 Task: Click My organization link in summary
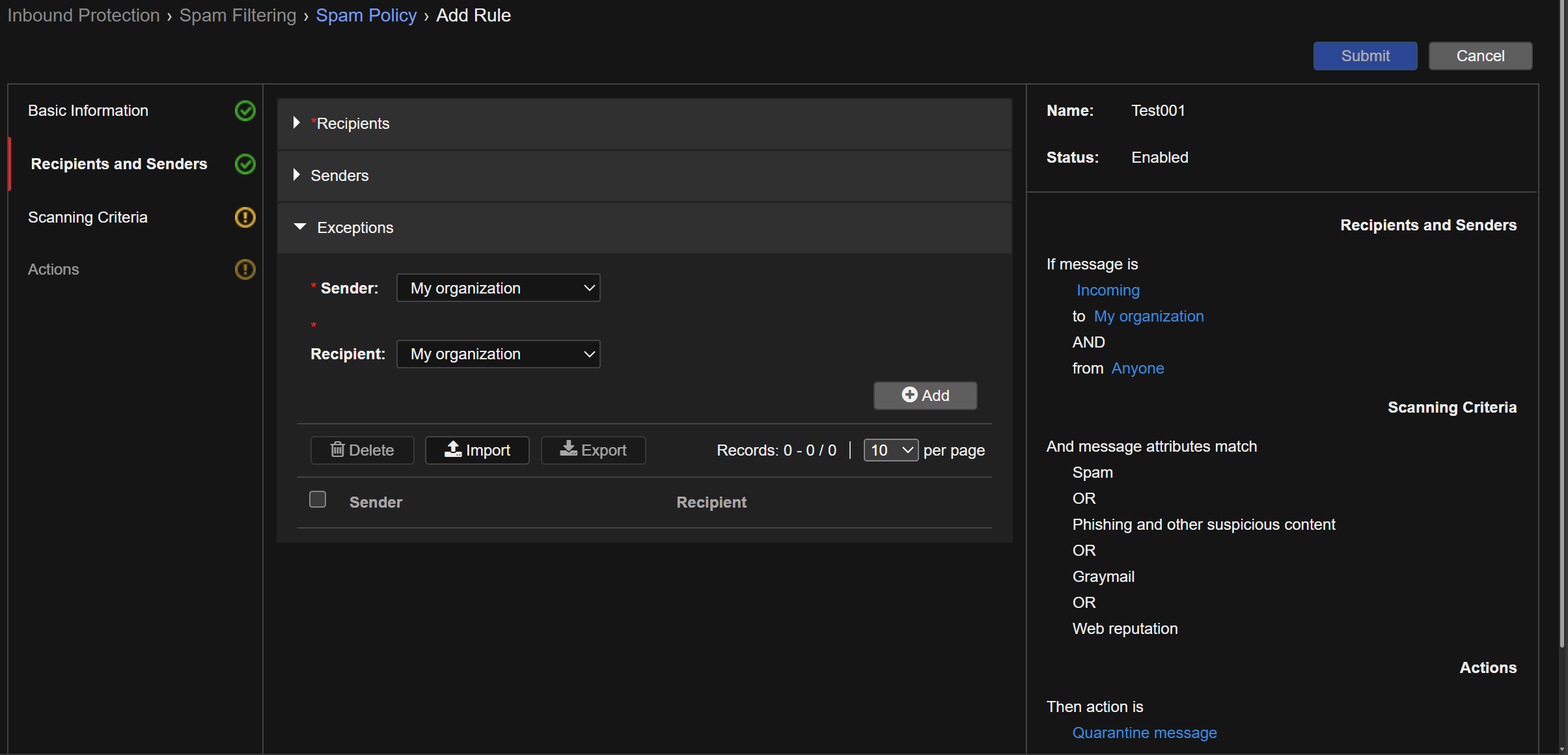click(1149, 316)
